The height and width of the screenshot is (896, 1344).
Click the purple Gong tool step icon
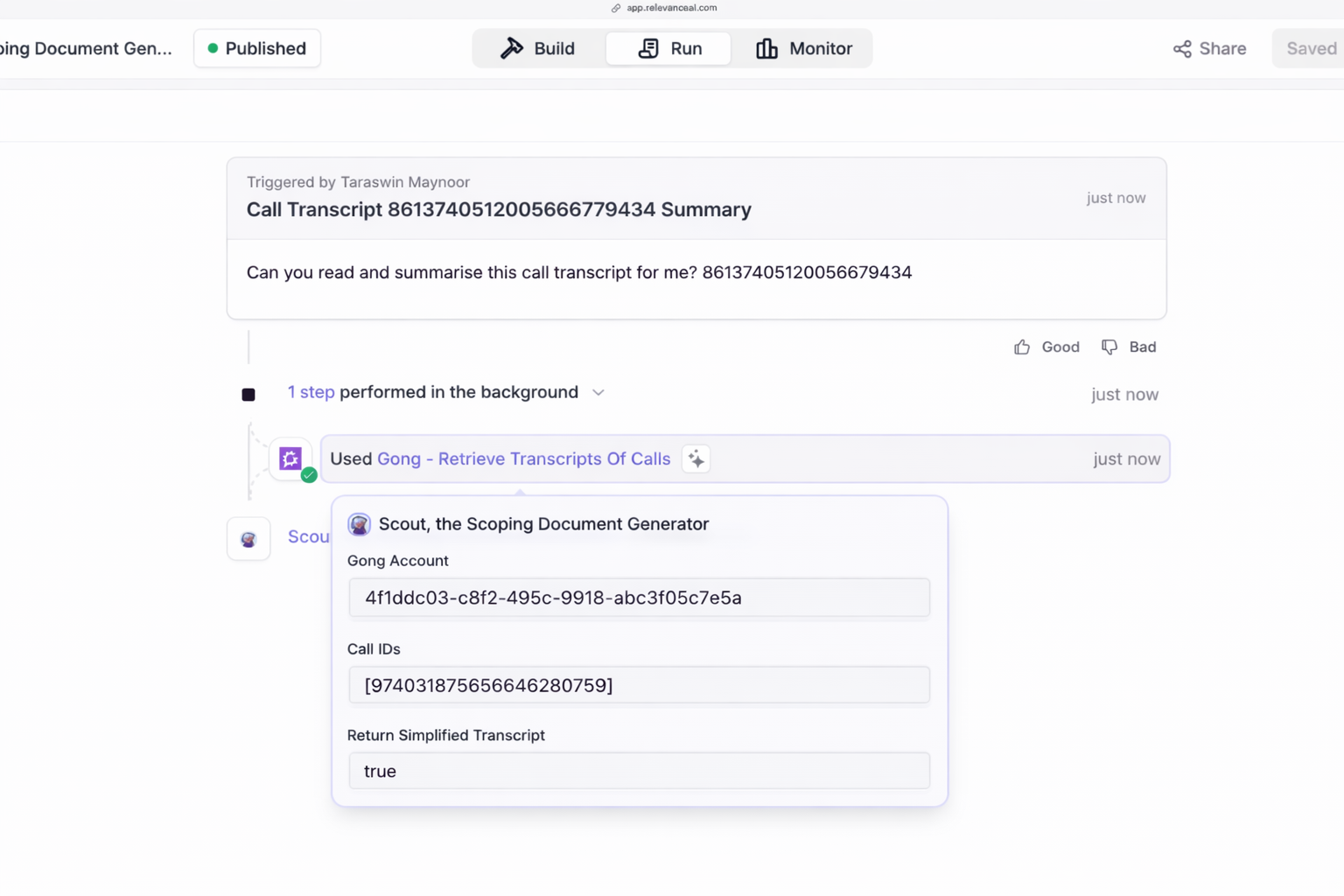point(290,458)
